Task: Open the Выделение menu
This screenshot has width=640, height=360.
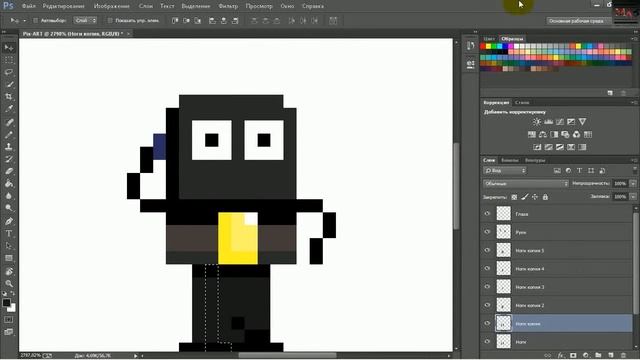Action: 196,6
